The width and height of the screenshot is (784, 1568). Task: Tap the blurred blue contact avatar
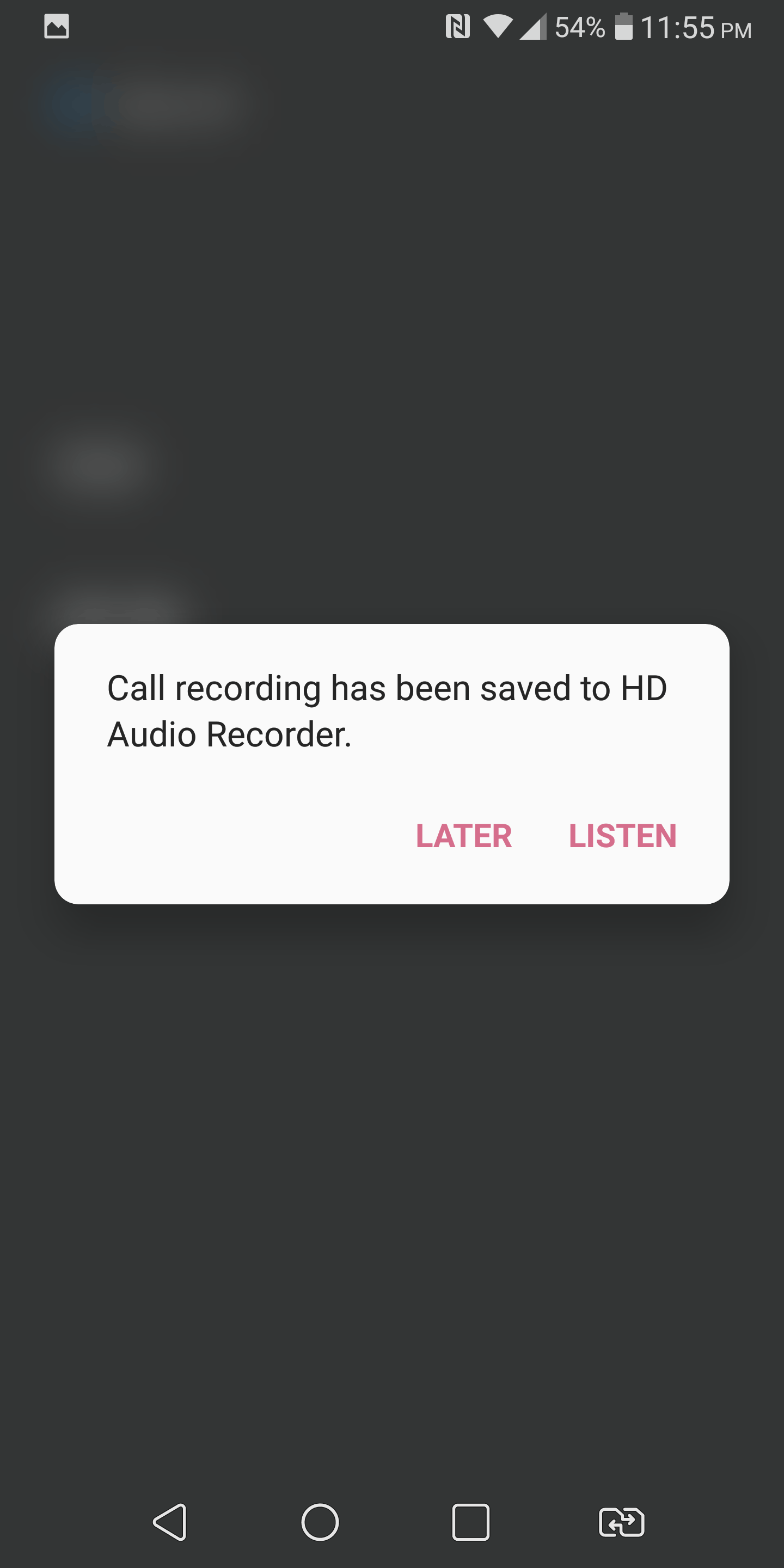(x=73, y=103)
